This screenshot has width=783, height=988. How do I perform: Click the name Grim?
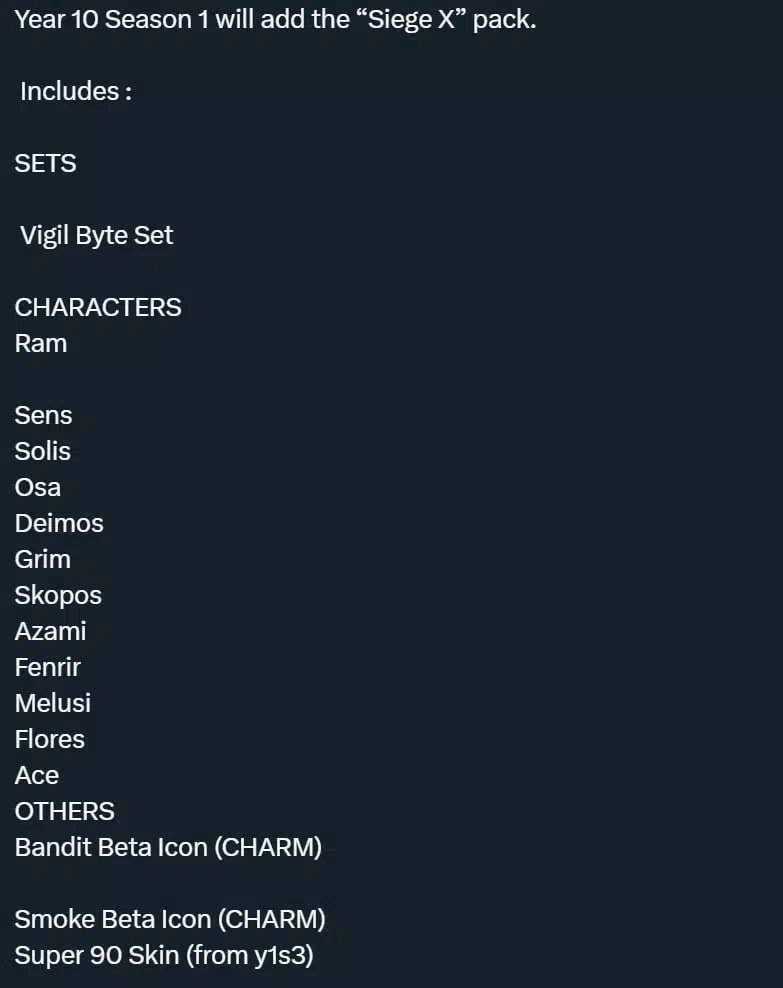click(x=43, y=559)
